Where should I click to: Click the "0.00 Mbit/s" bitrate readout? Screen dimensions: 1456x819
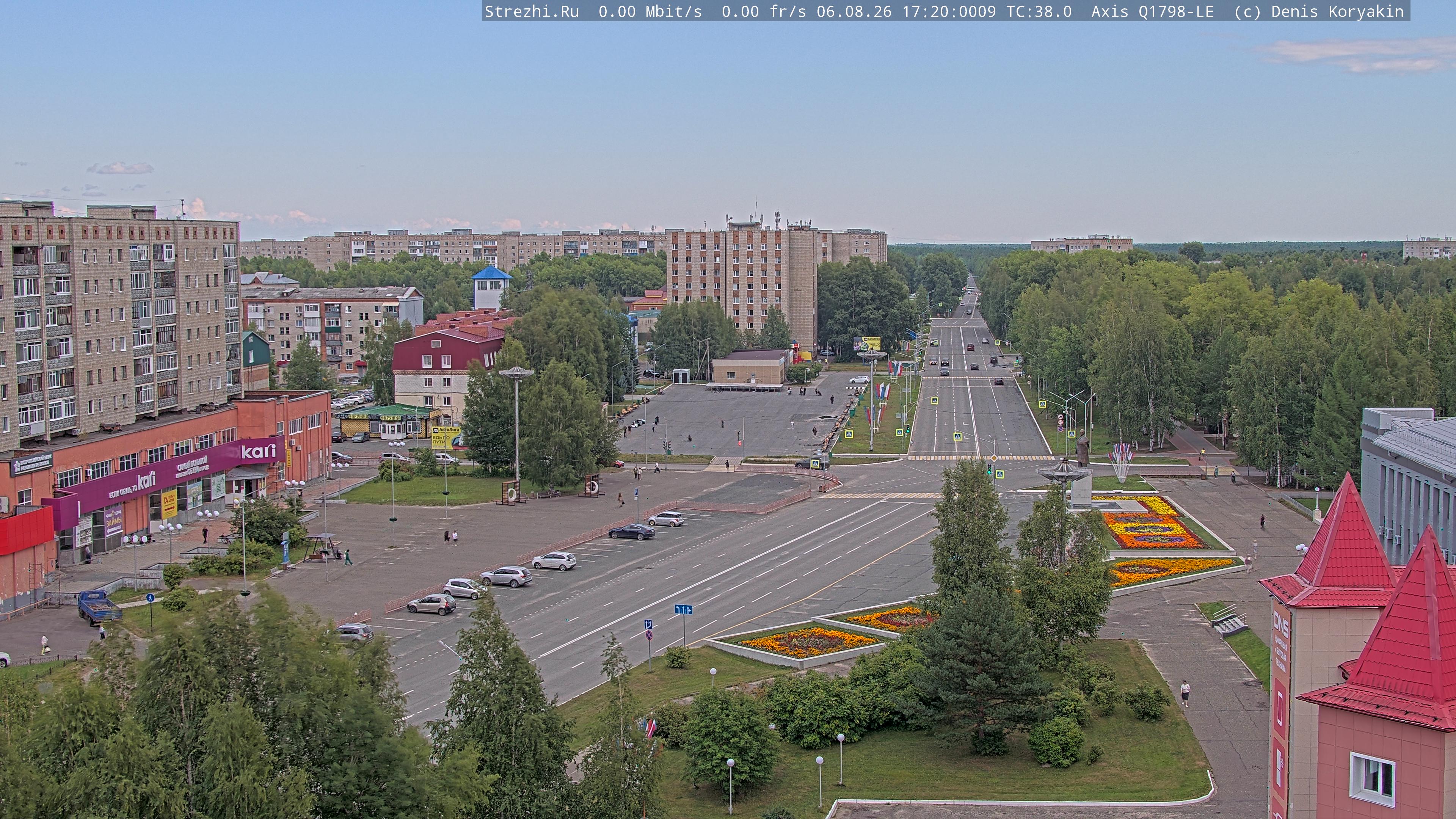coord(650,11)
